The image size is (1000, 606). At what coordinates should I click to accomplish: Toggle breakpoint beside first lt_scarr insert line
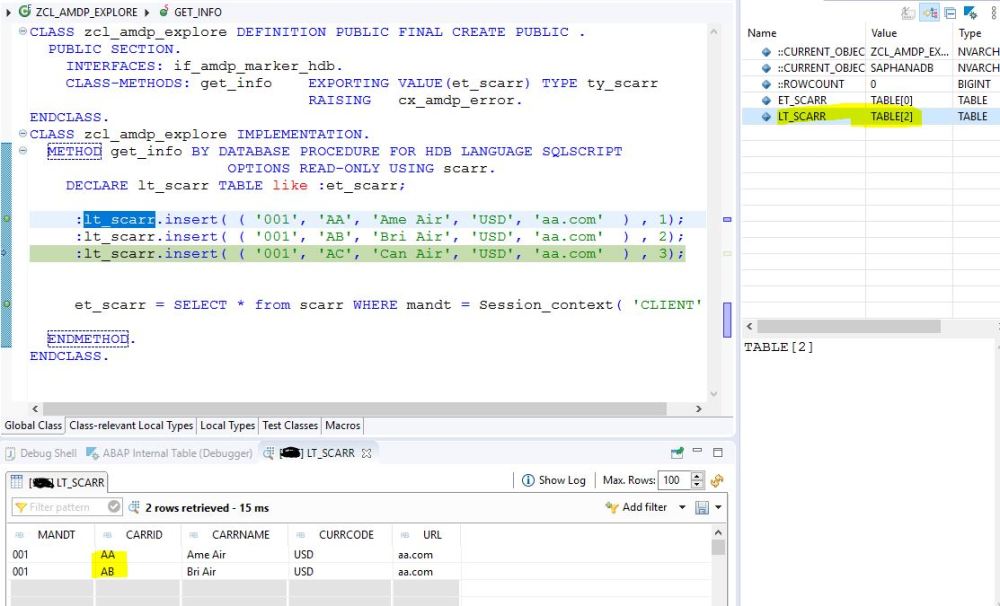[6, 219]
